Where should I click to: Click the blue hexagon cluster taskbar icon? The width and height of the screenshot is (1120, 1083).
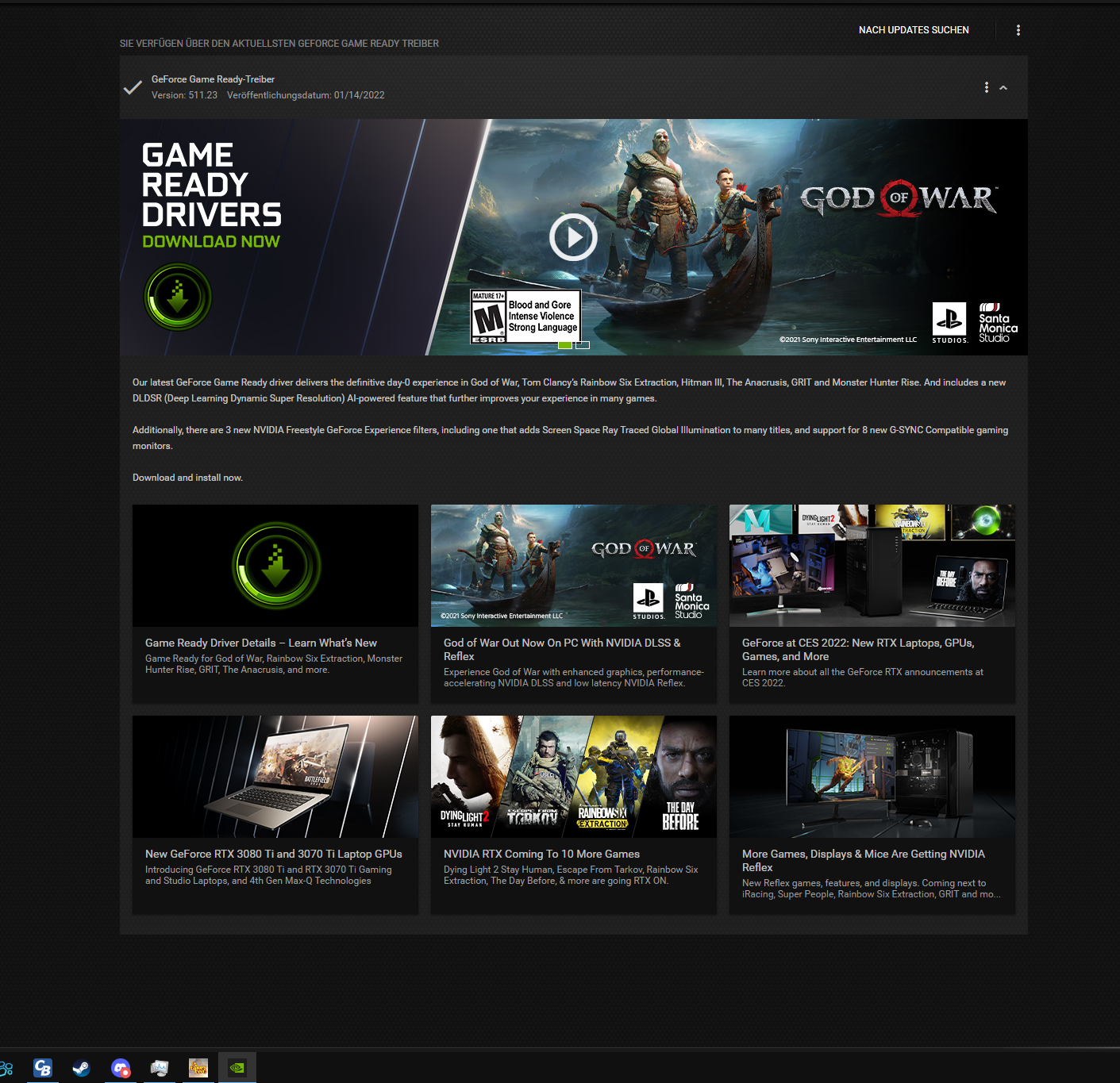6,1068
